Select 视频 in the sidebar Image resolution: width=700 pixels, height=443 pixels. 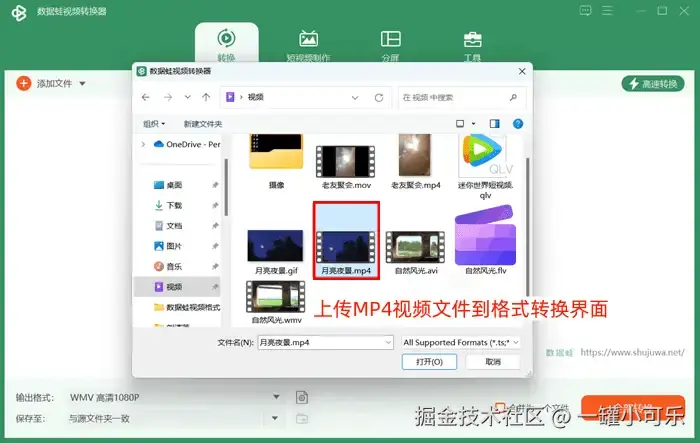[x=177, y=287]
